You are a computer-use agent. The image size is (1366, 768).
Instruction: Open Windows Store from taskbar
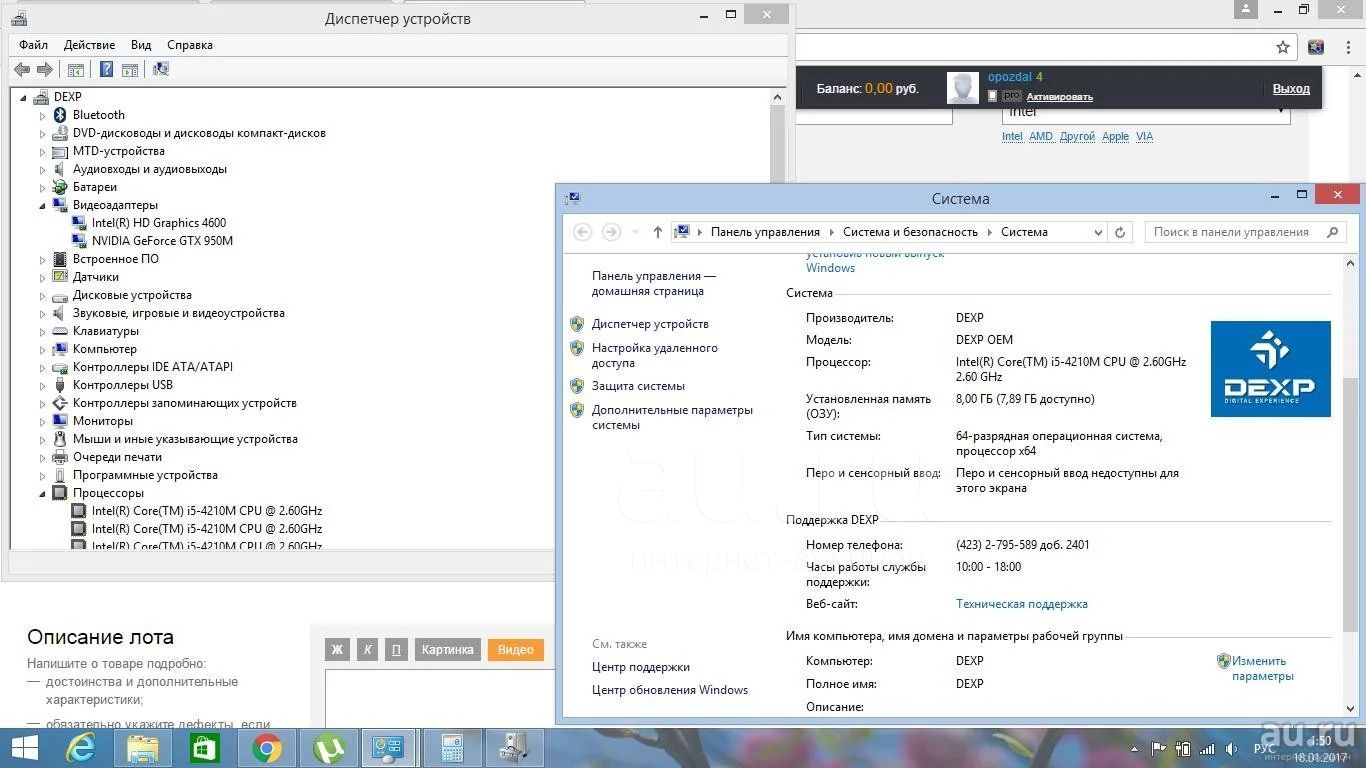(204, 748)
